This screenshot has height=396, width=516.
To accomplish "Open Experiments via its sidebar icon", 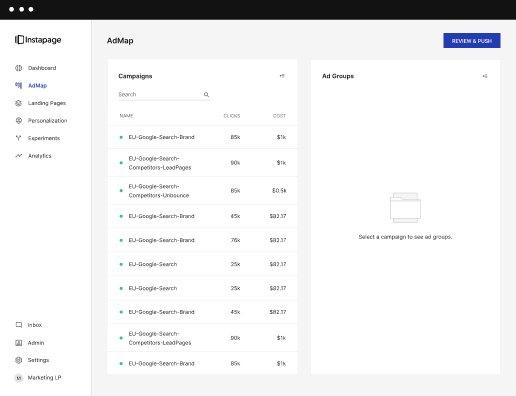I will [19, 138].
